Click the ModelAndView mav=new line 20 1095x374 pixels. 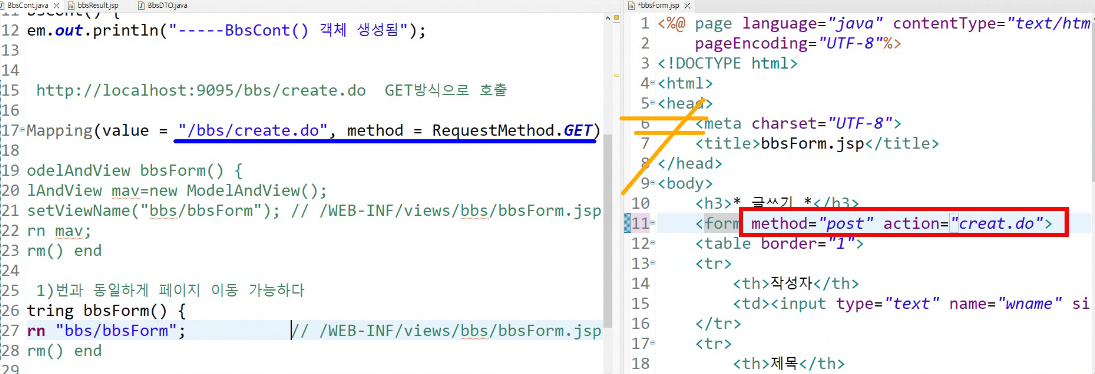coord(177,191)
